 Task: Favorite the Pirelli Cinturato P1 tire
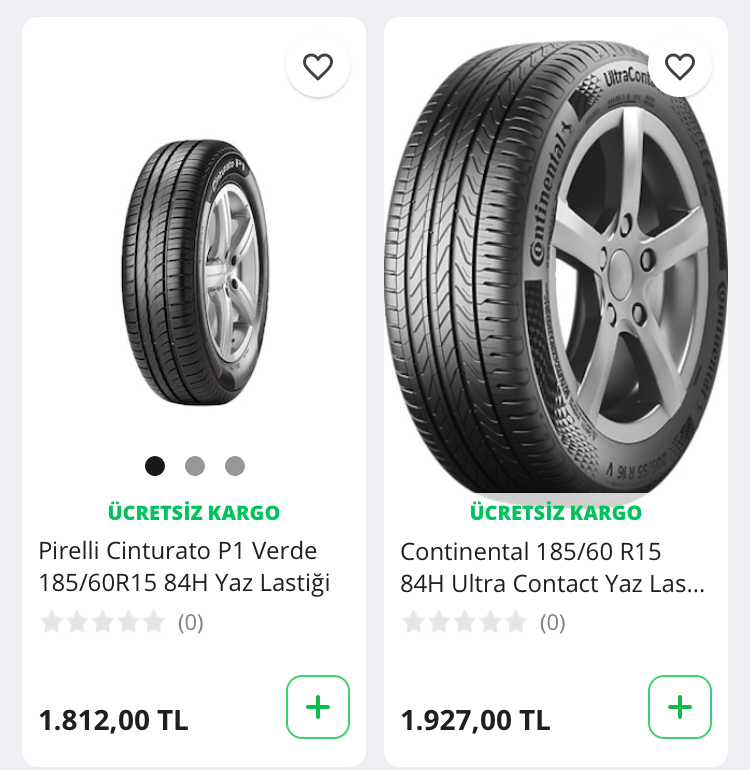point(317,67)
